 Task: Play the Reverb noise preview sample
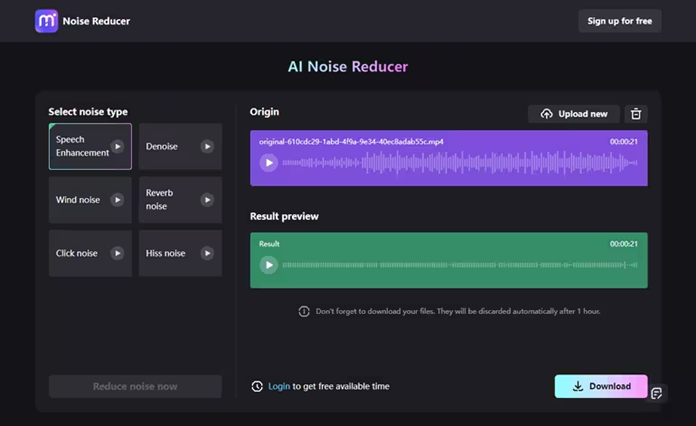pos(207,200)
